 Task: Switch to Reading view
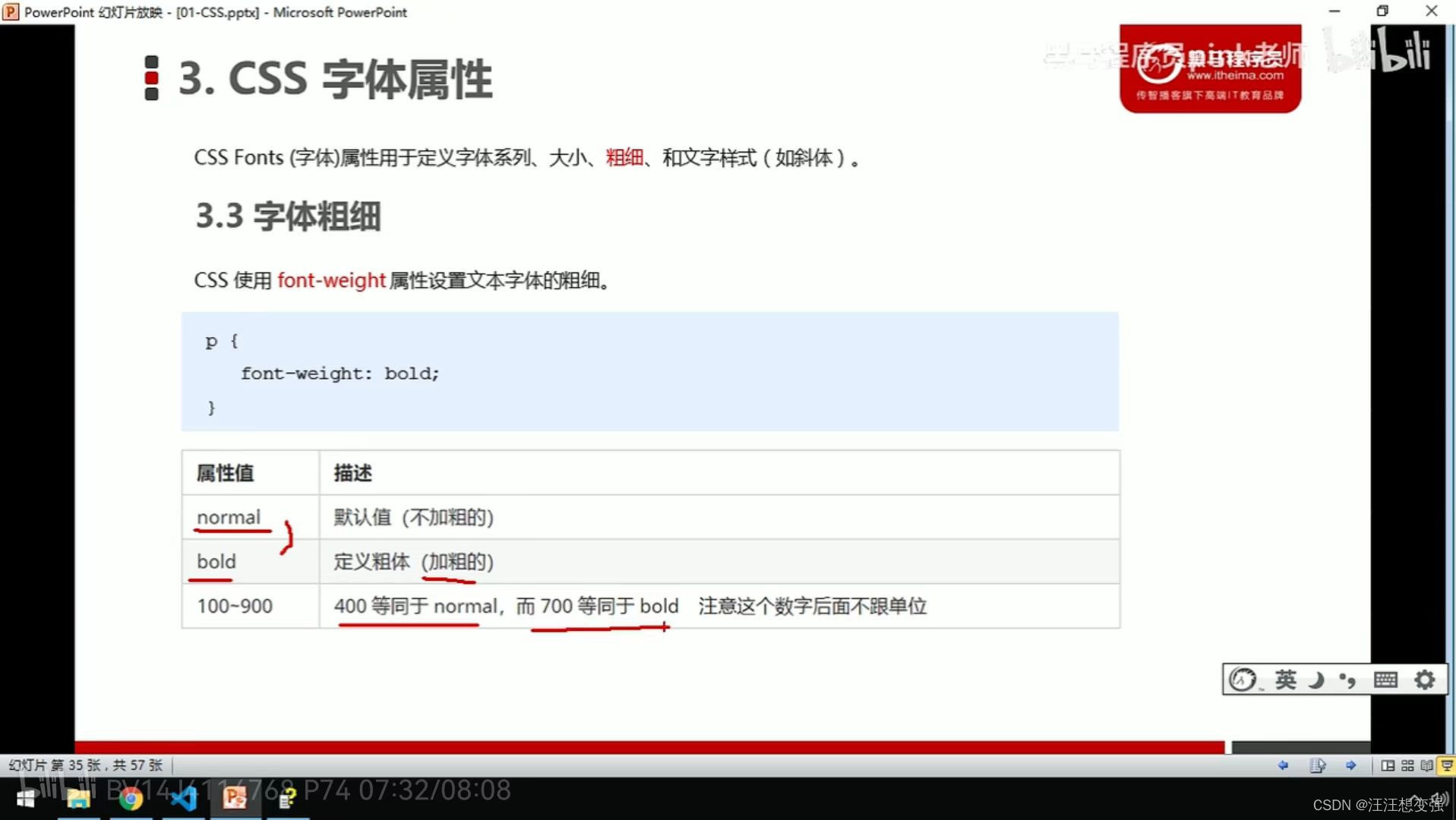tap(1426, 765)
